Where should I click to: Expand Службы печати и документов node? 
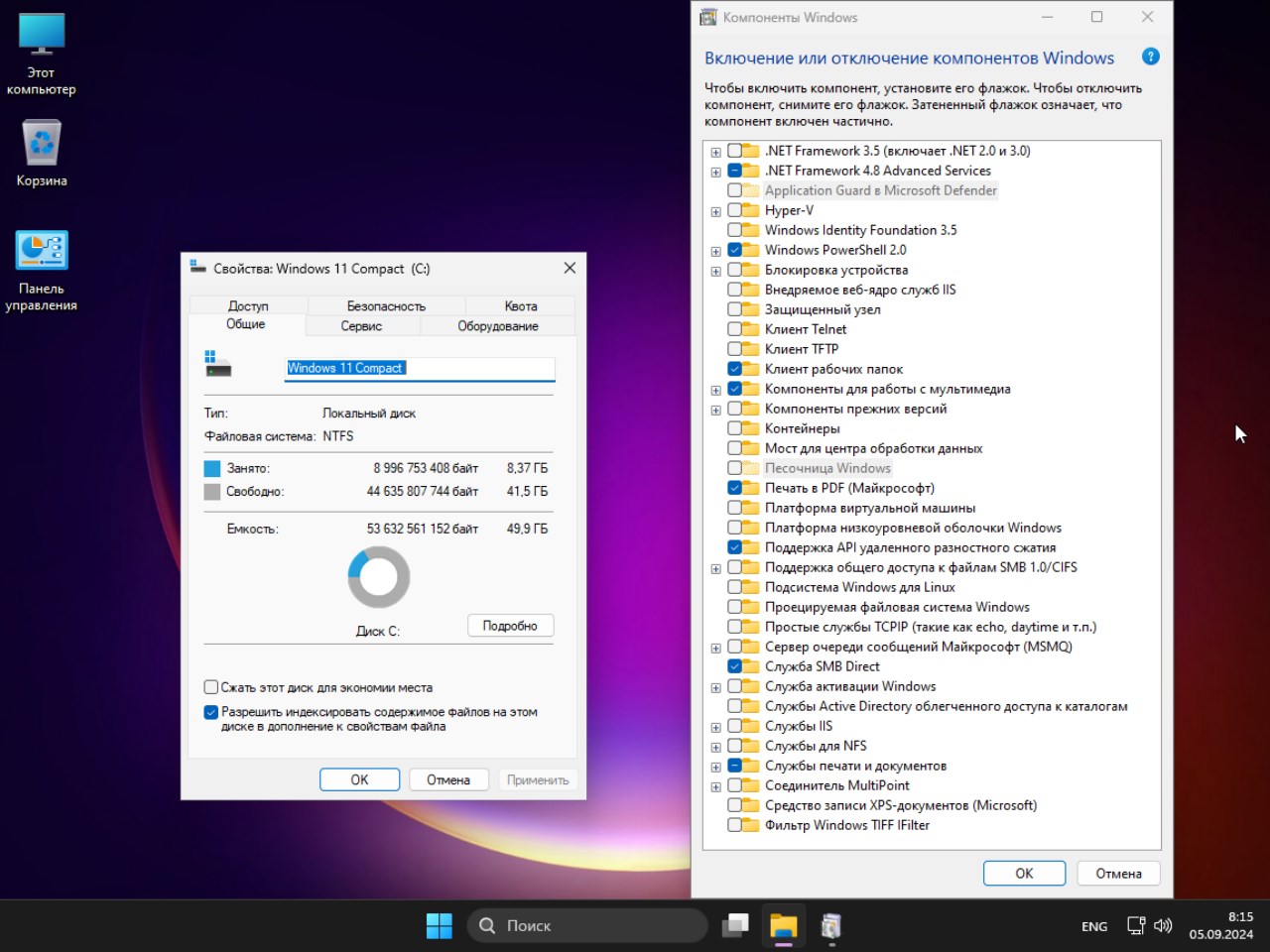pos(715,767)
